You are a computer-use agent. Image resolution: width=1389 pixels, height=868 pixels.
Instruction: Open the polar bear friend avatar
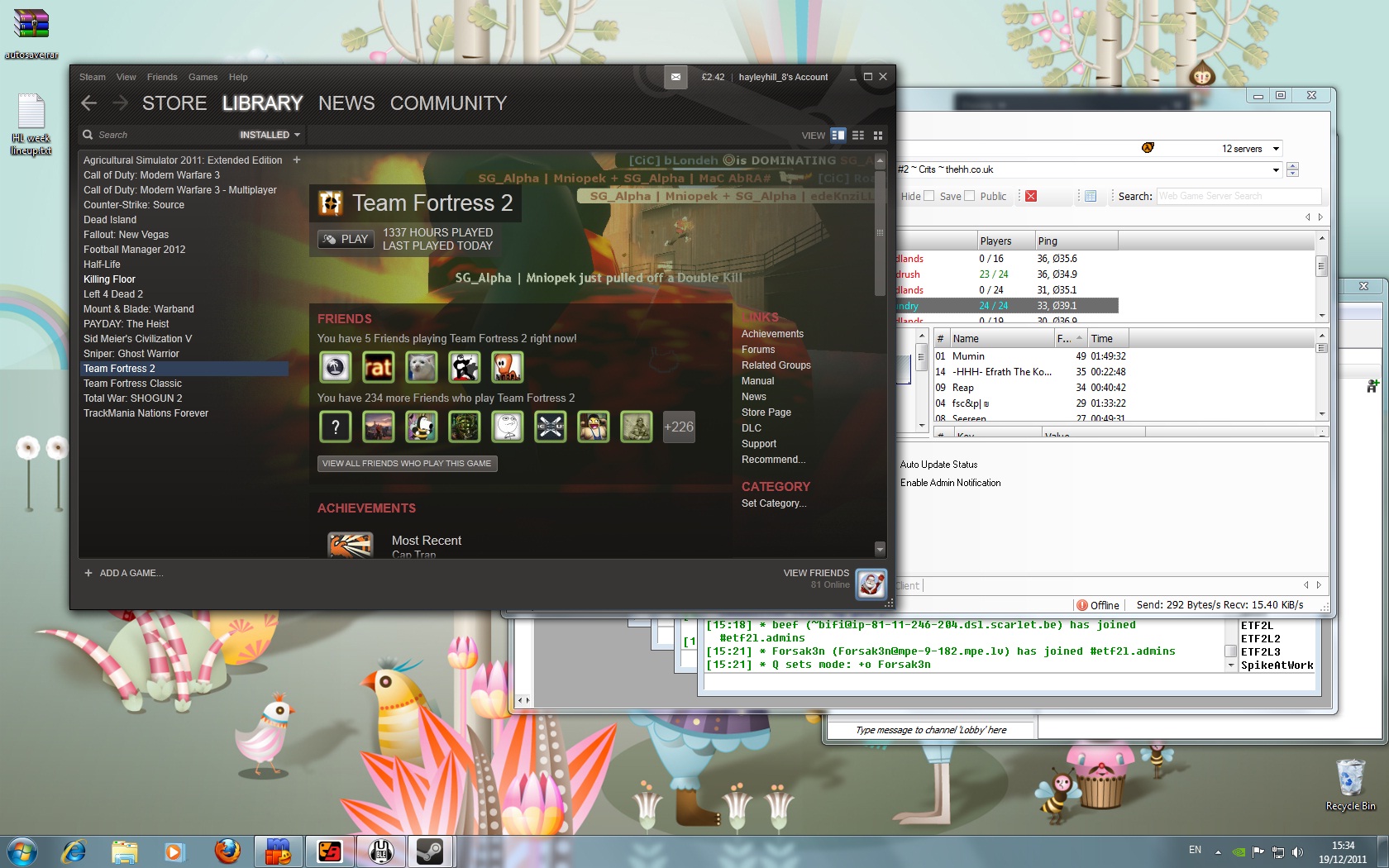tap(422, 367)
